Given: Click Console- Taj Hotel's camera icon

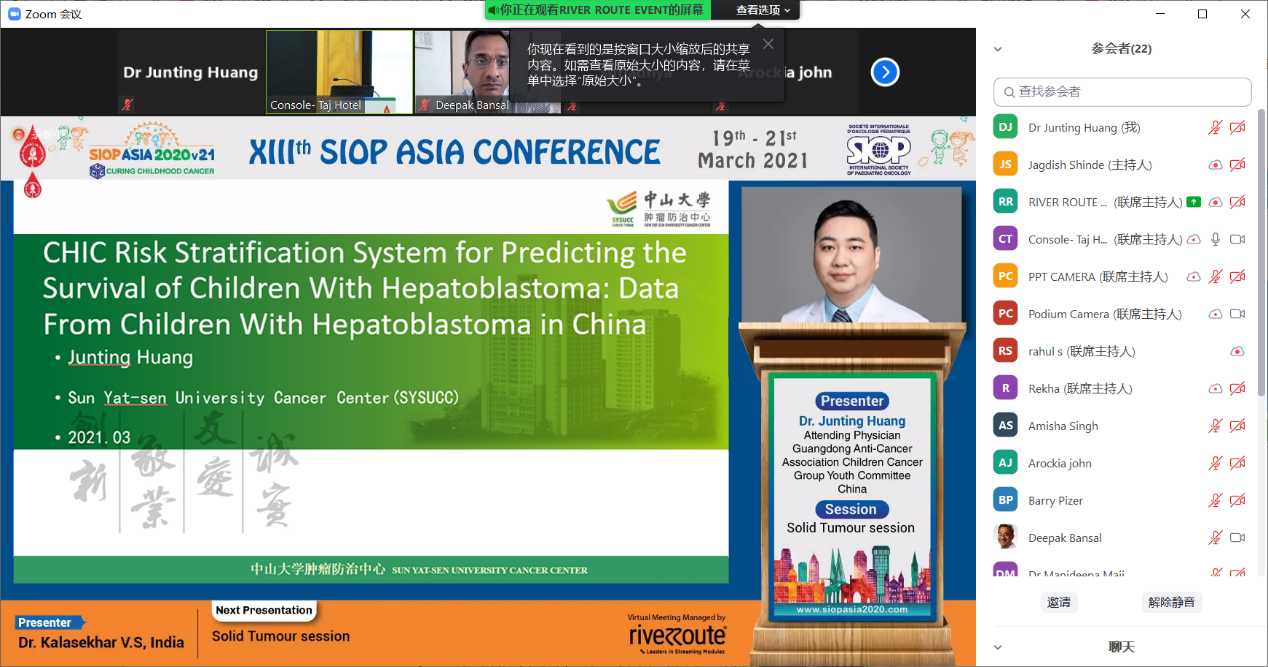Looking at the screenshot, I should coord(1237,239).
